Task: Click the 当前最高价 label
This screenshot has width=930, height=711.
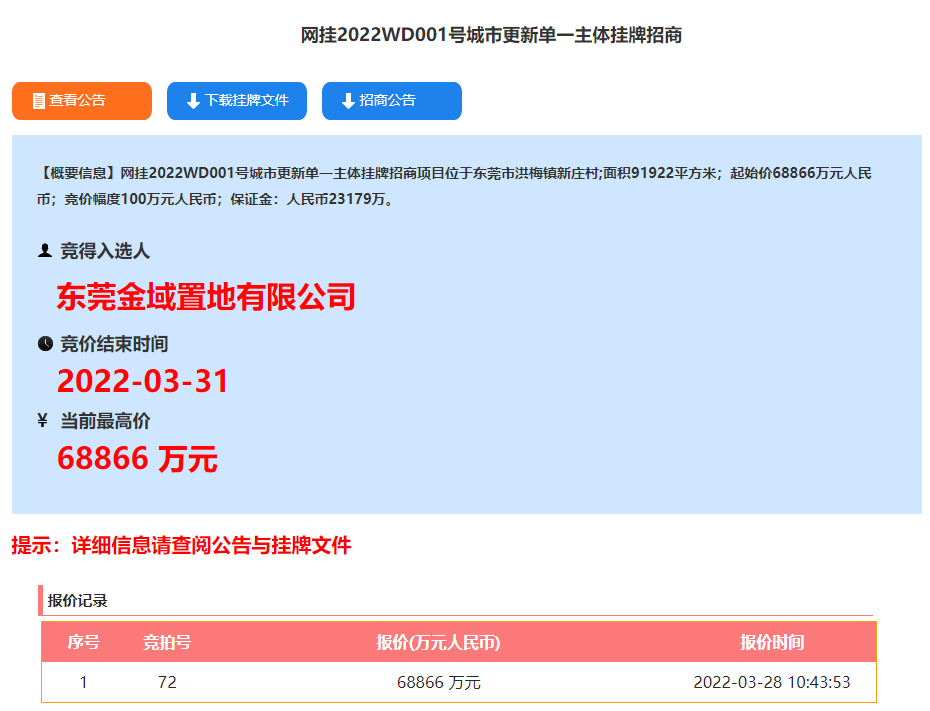Action: 105,421
